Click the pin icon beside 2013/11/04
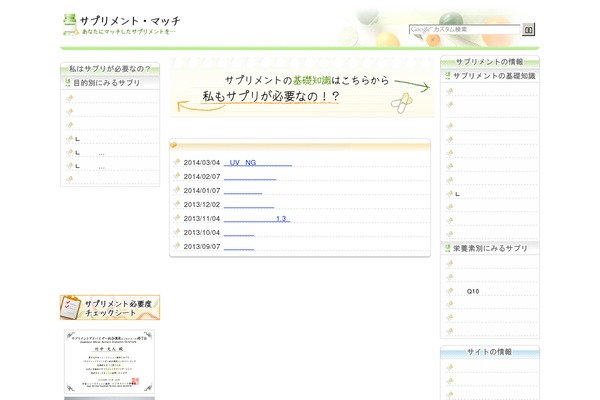The image size is (600, 400). (176, 218)
